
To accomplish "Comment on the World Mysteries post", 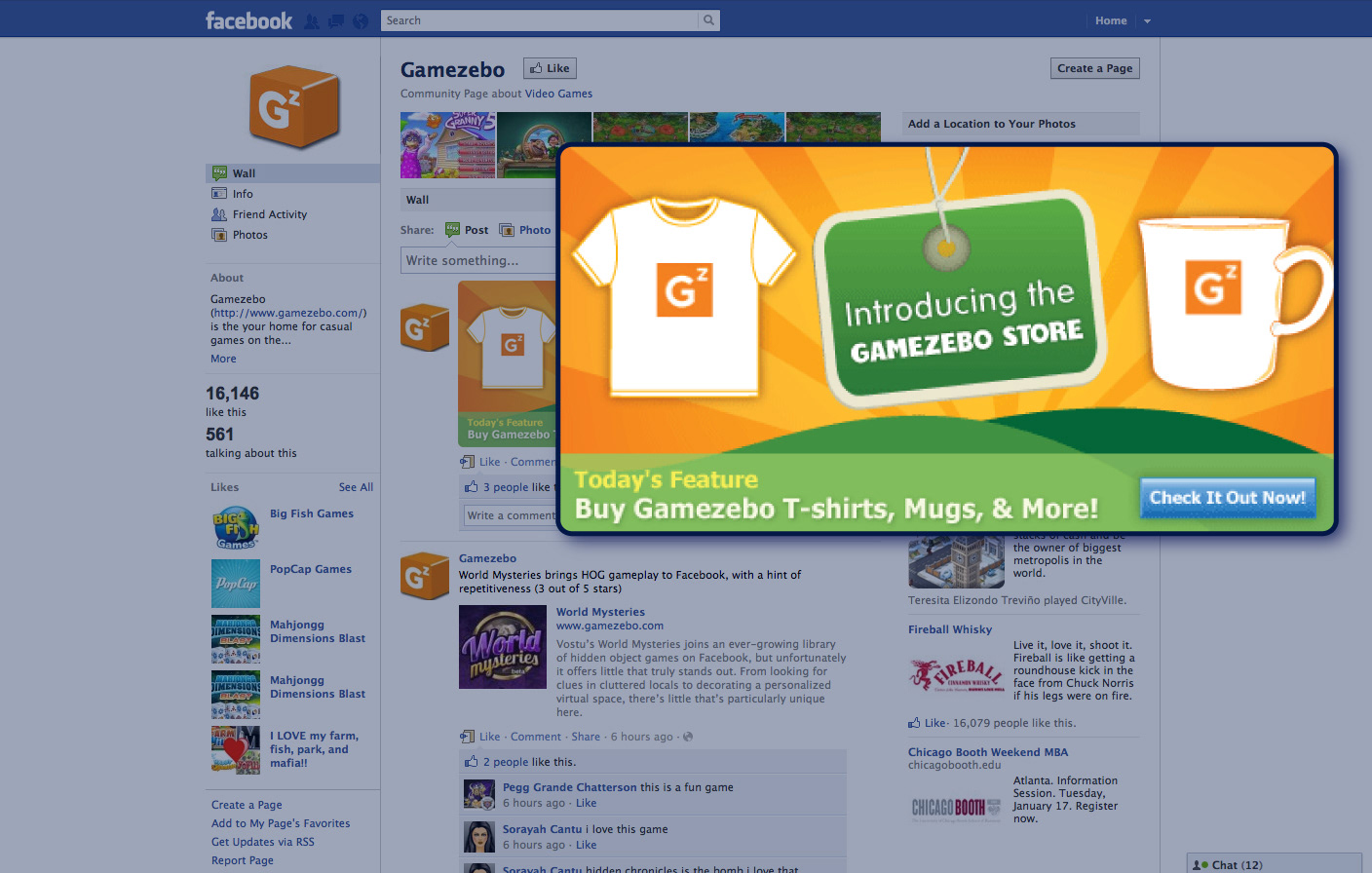I will (x=536, y=737).
